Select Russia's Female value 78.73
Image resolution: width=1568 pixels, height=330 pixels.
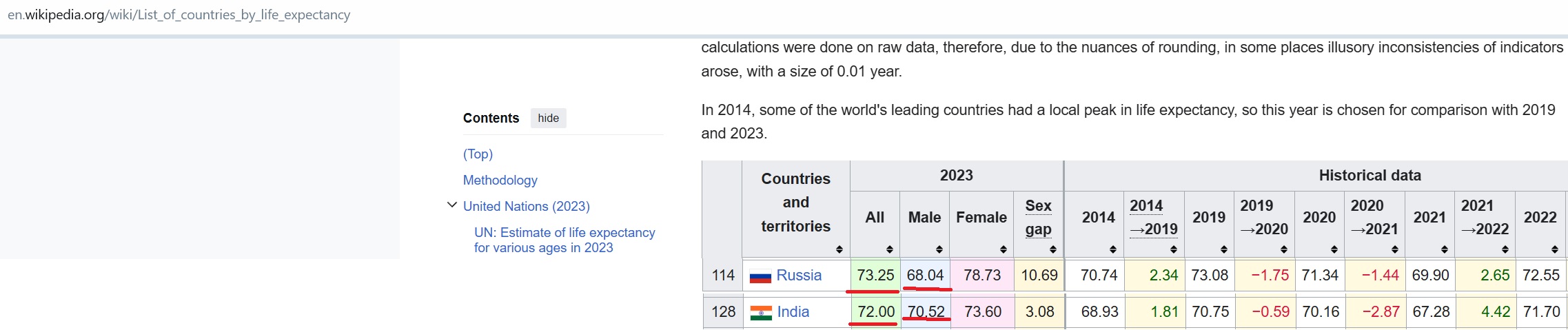coord(982,275)
